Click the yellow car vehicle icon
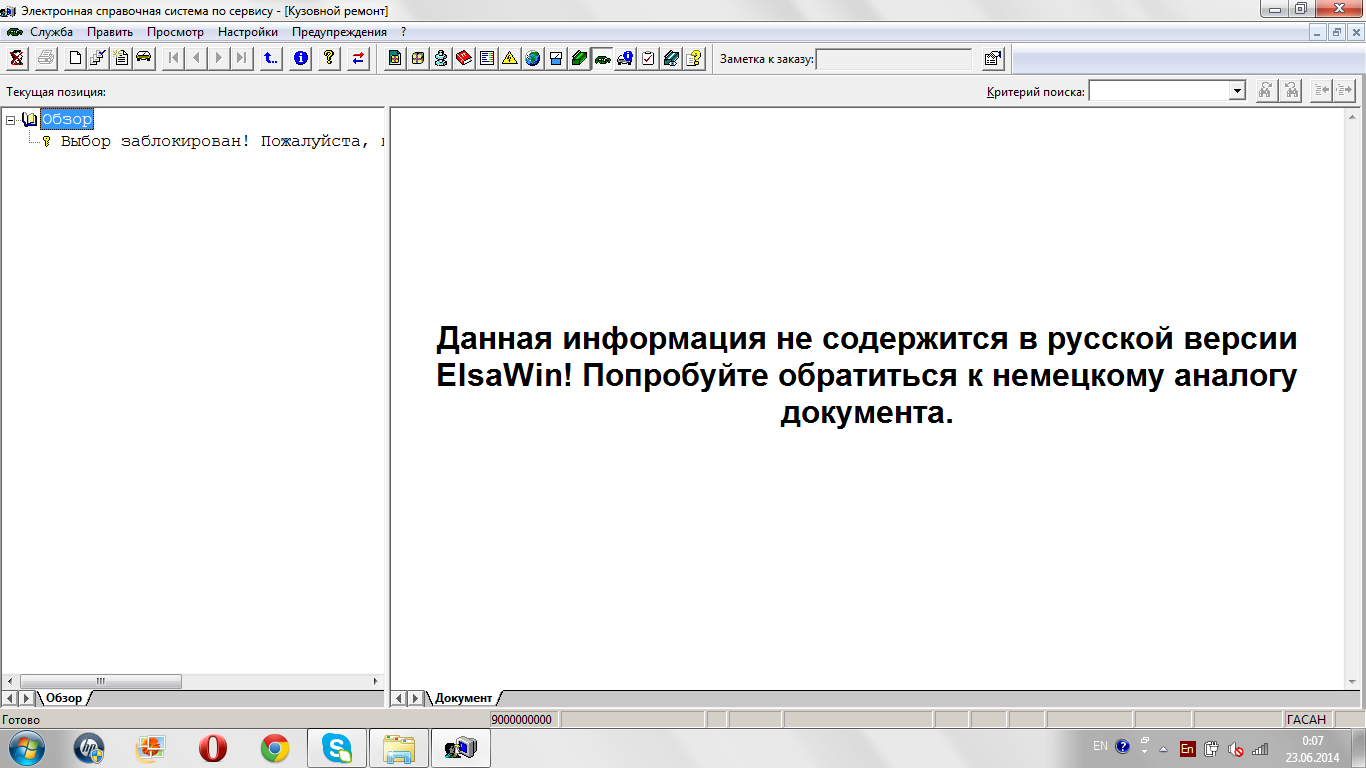Viewport: 1366px width, 768px height. pyautogui.click(x=144, y=58)
